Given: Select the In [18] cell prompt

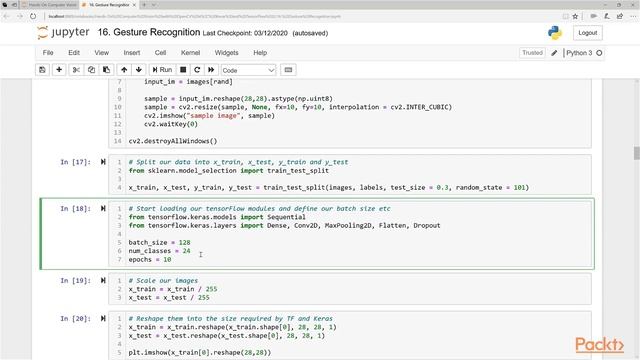Looking at the screenshot, I should point(76,209).
